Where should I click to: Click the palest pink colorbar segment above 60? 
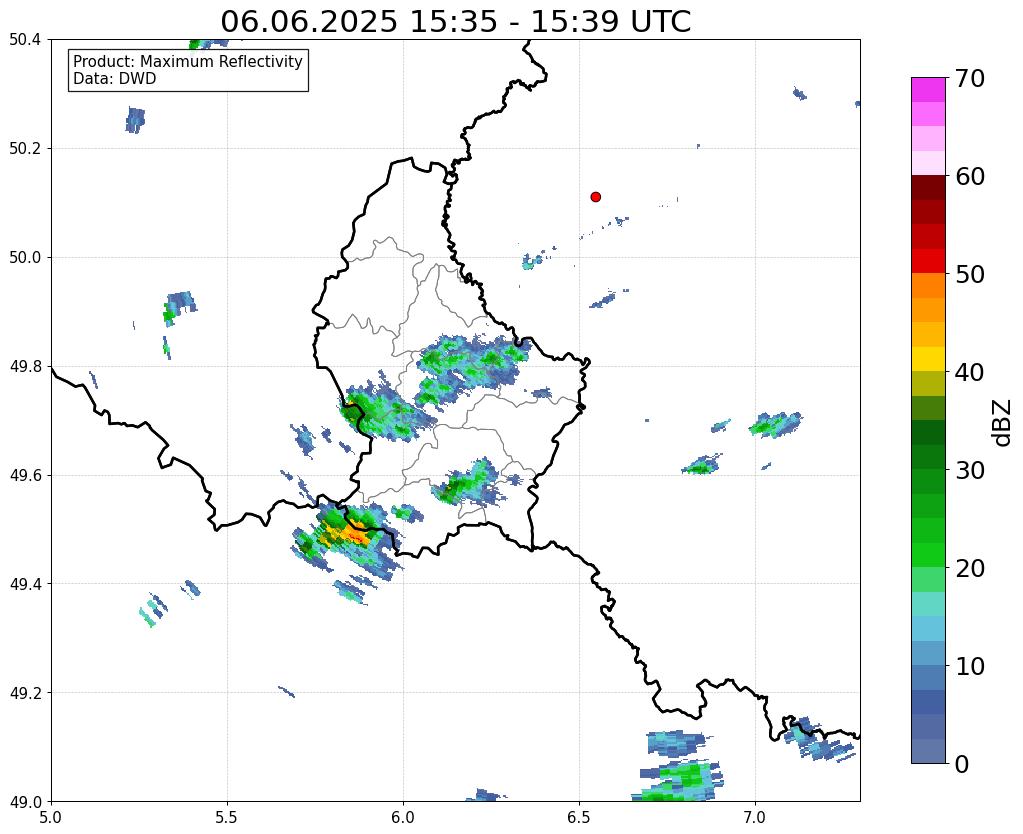928,163
